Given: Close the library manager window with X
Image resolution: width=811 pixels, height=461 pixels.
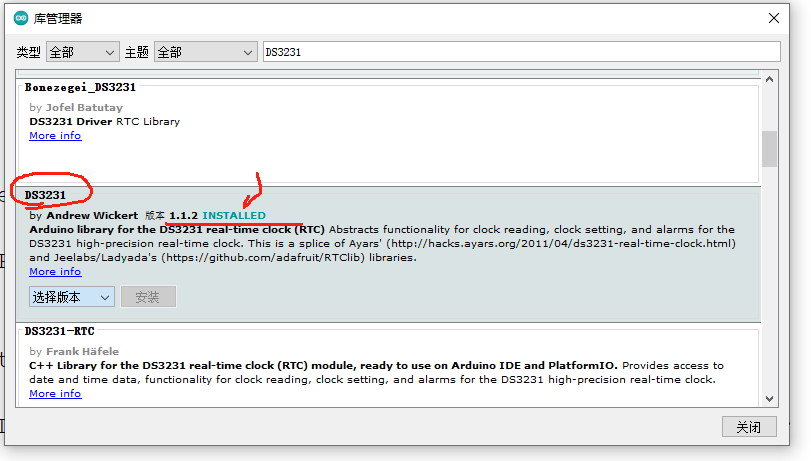Looking at the screenshot, I should click(773, 18).
